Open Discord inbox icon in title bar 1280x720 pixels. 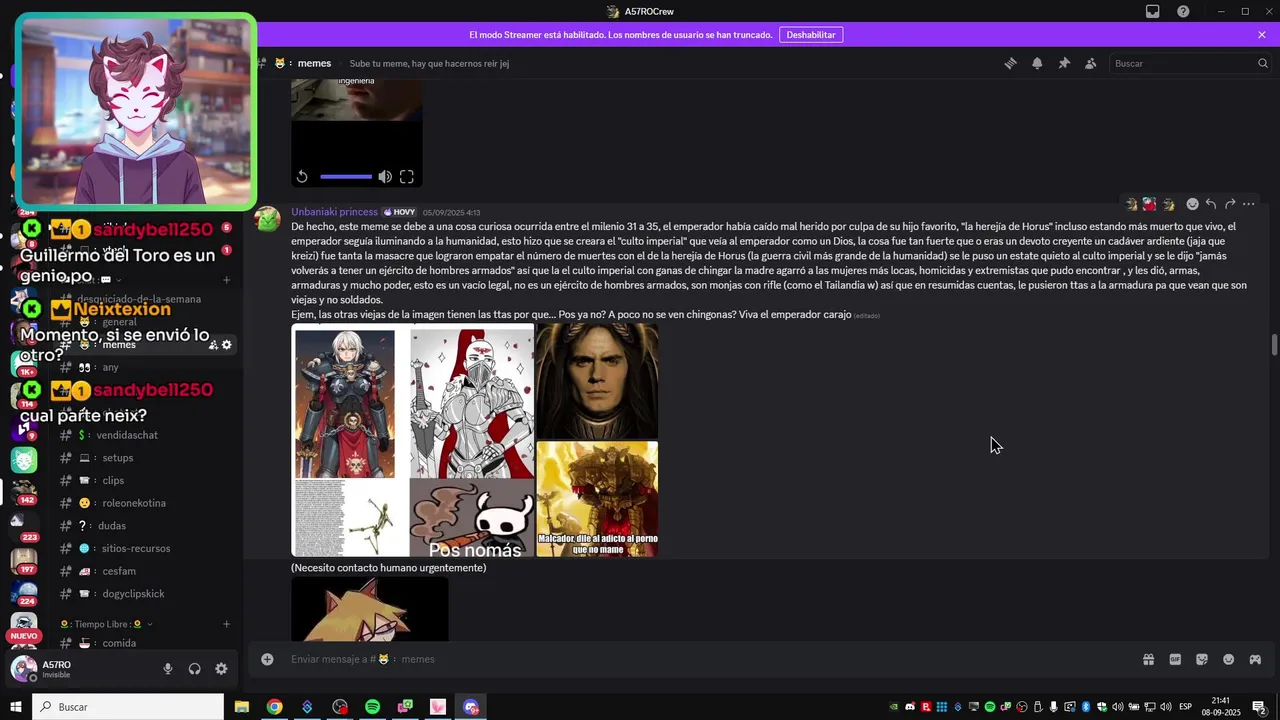pos(1153,11)
